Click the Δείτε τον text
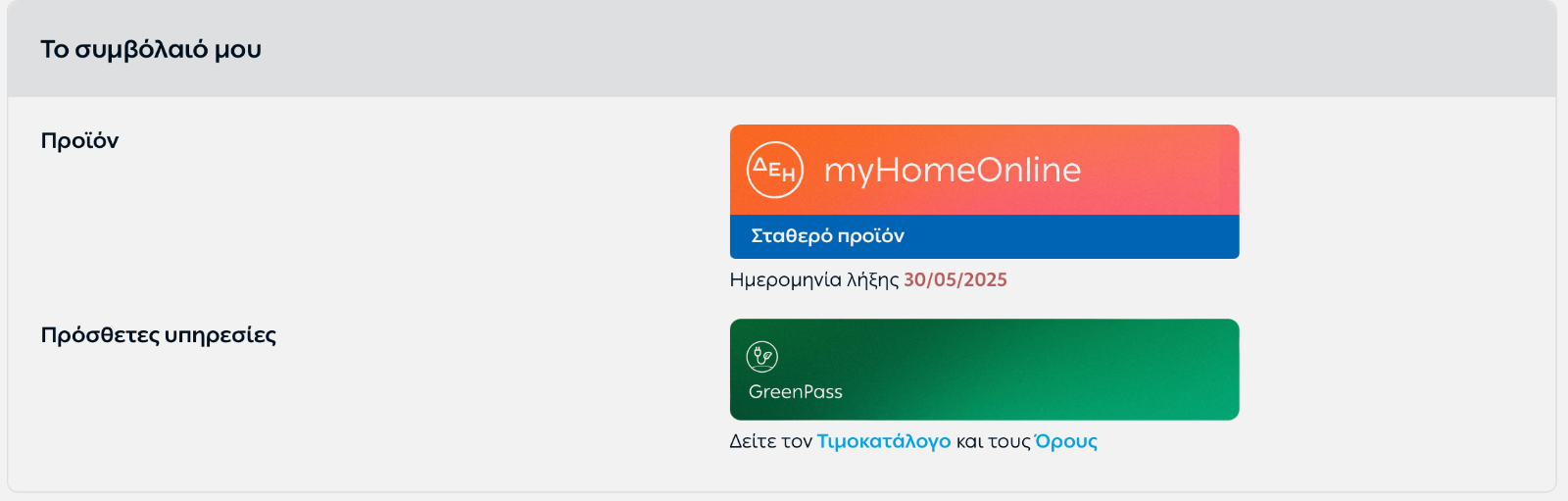This screenshot has height=501, width=1568. tap(771, 441)
